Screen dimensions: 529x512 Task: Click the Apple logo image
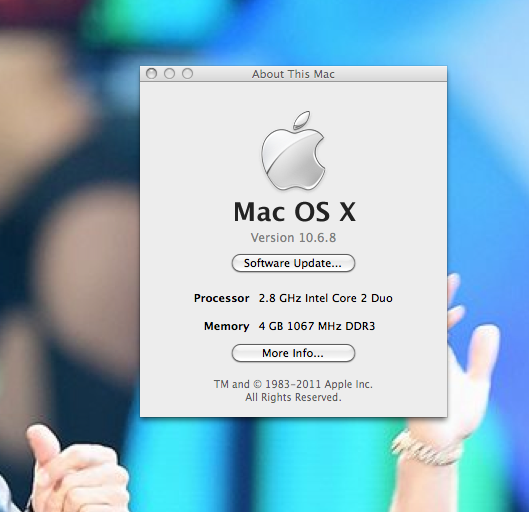(x=293, y=151)
